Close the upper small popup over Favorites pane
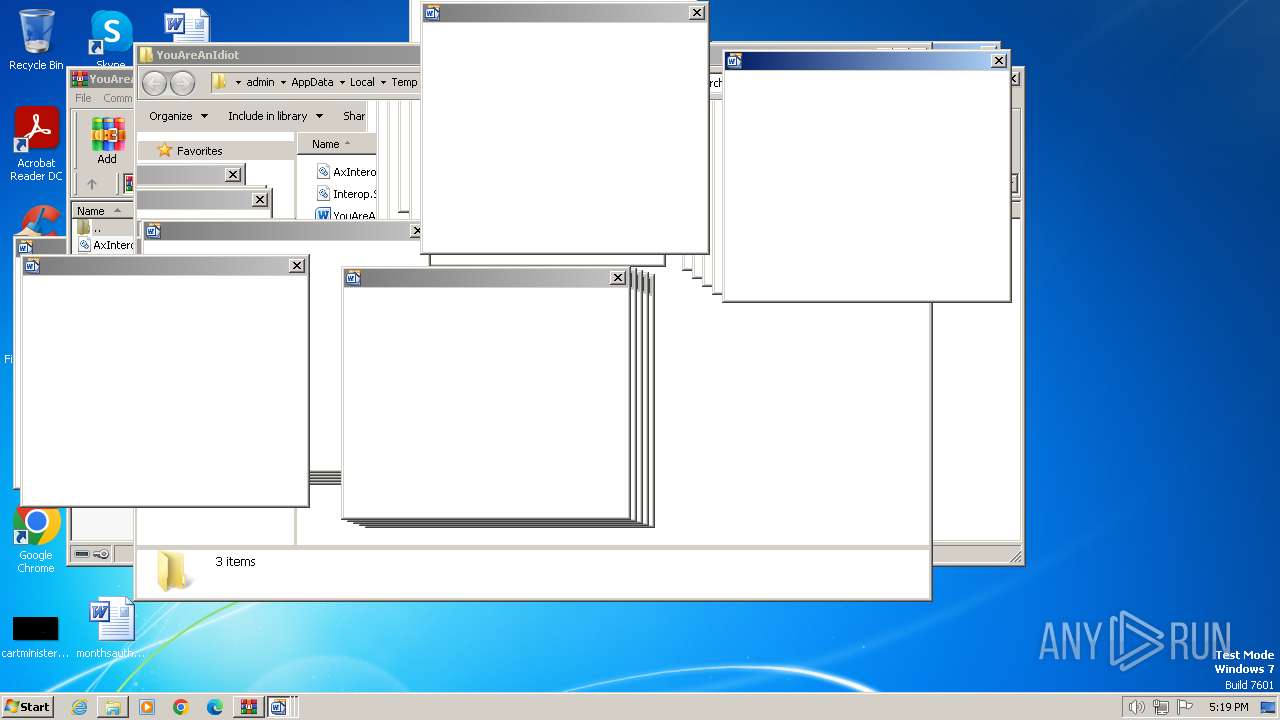Viewport: 1280px width, 720px height. (233, 175)
